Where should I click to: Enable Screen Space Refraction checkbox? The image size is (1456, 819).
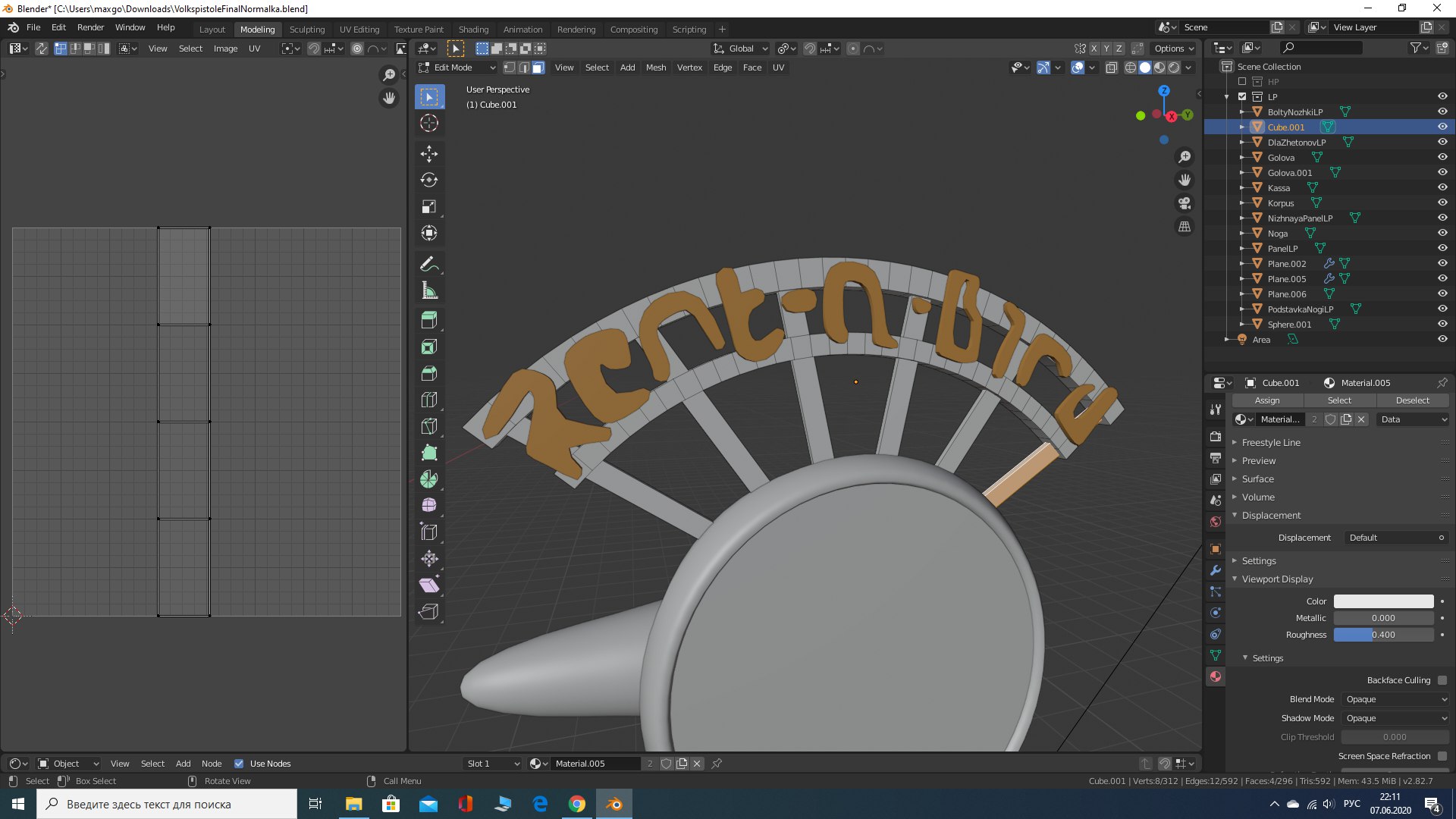[x=1442, y=756]
